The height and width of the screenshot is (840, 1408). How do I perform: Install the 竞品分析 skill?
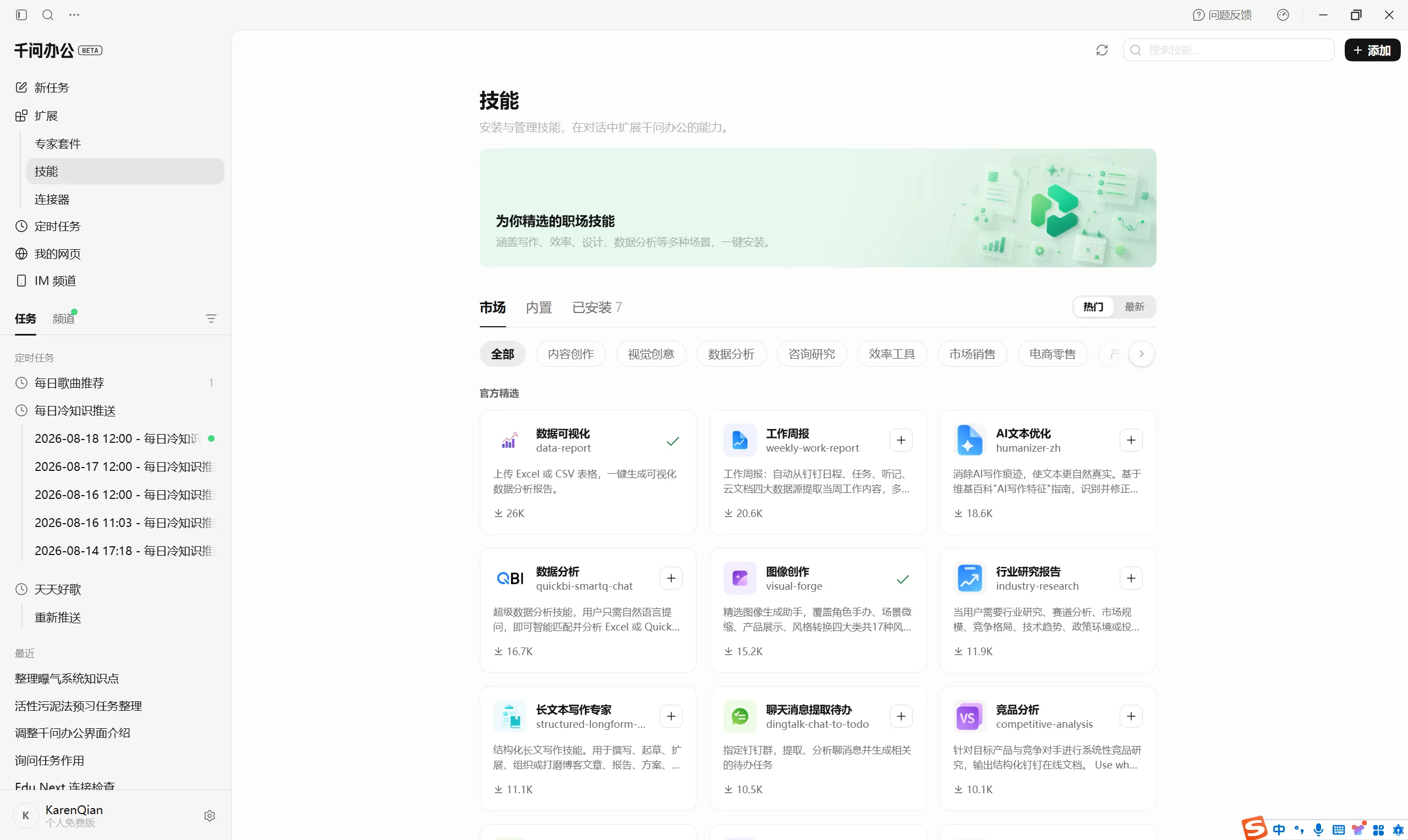click(1131, 717)
